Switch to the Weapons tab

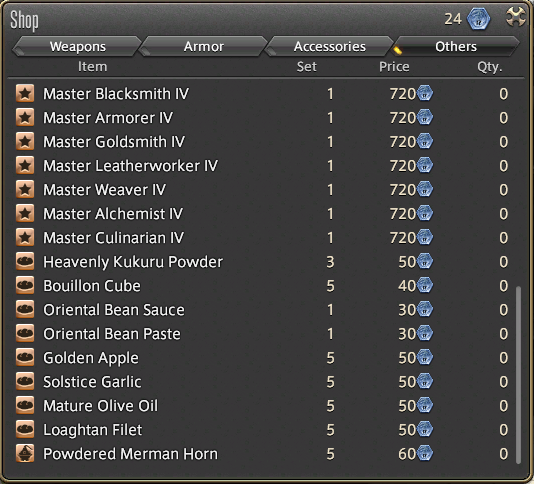pyautogui.click(x=77, y=46)
